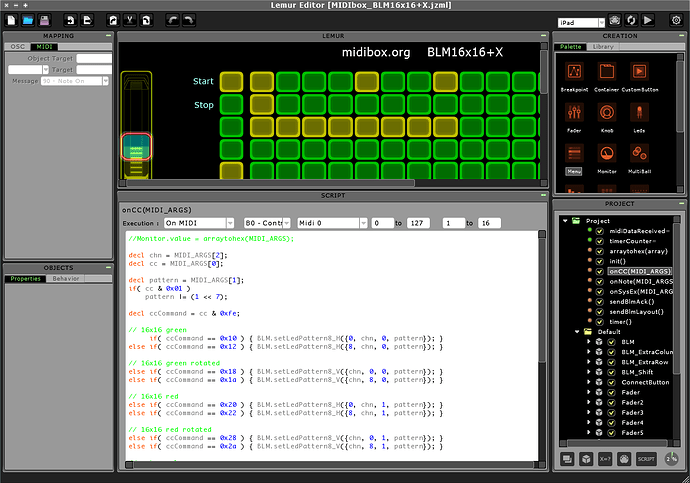This screenshot has width=690, height=483.
Task: Choose the Leds object from Creation palette
Action: click(x=637, y=113)
